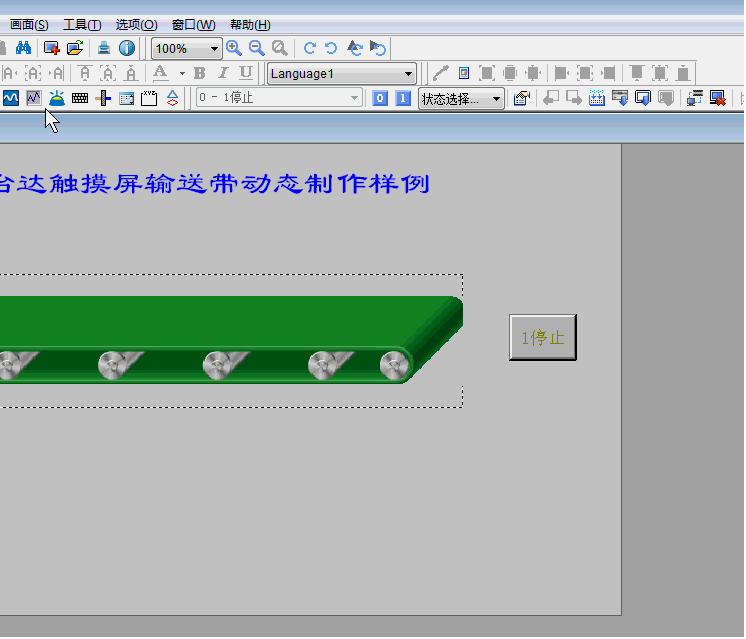Click the list table element icon
This screenshot has height=639, width=746.
[126, 98]
